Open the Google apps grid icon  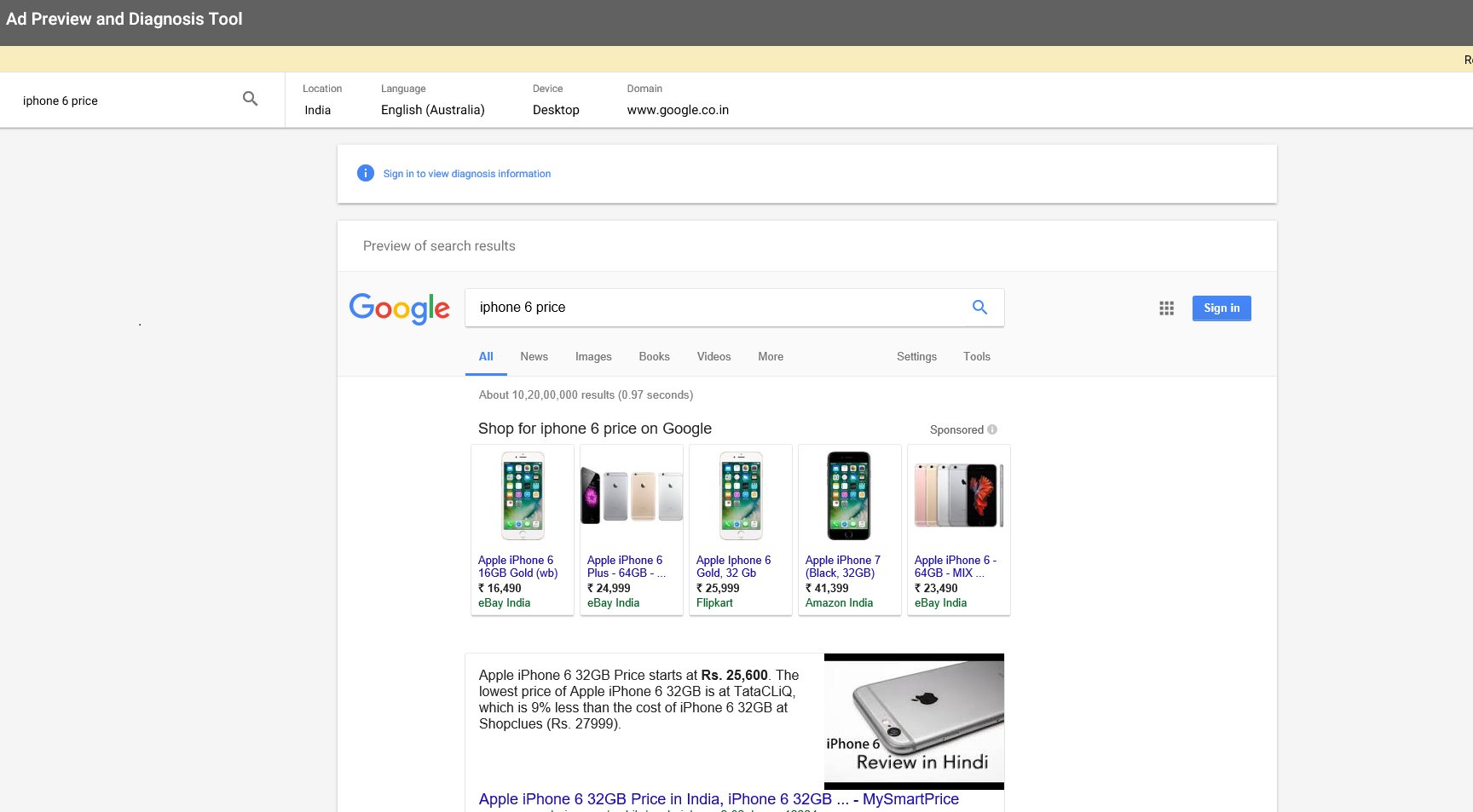tap(1166, 308)
